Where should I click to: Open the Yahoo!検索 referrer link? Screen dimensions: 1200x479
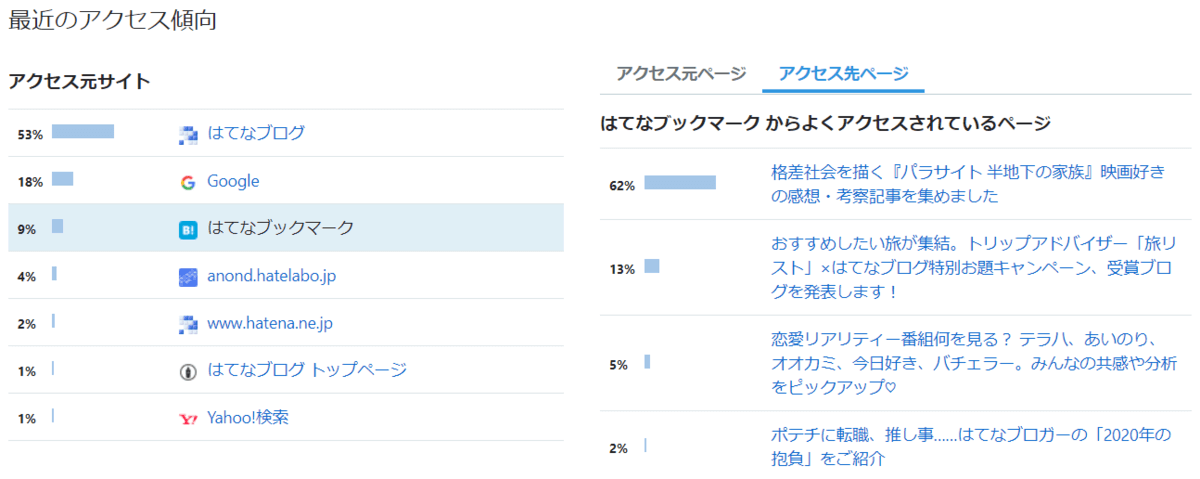tap(248, 418)
